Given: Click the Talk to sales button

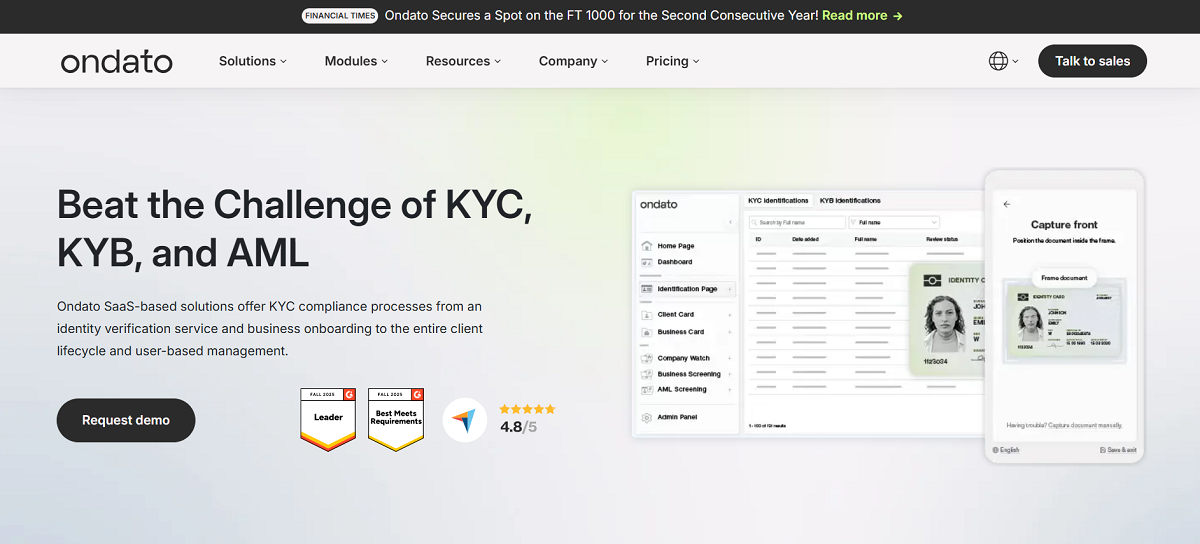Looking at the screenshot, I should (x=1092, y=61).
